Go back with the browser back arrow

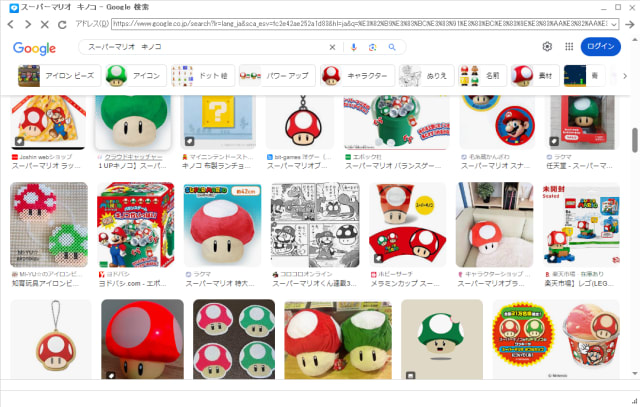11,24
